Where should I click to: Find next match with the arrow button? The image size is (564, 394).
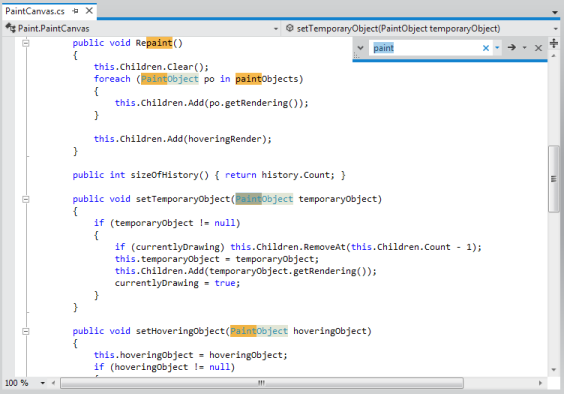(511, 47)
